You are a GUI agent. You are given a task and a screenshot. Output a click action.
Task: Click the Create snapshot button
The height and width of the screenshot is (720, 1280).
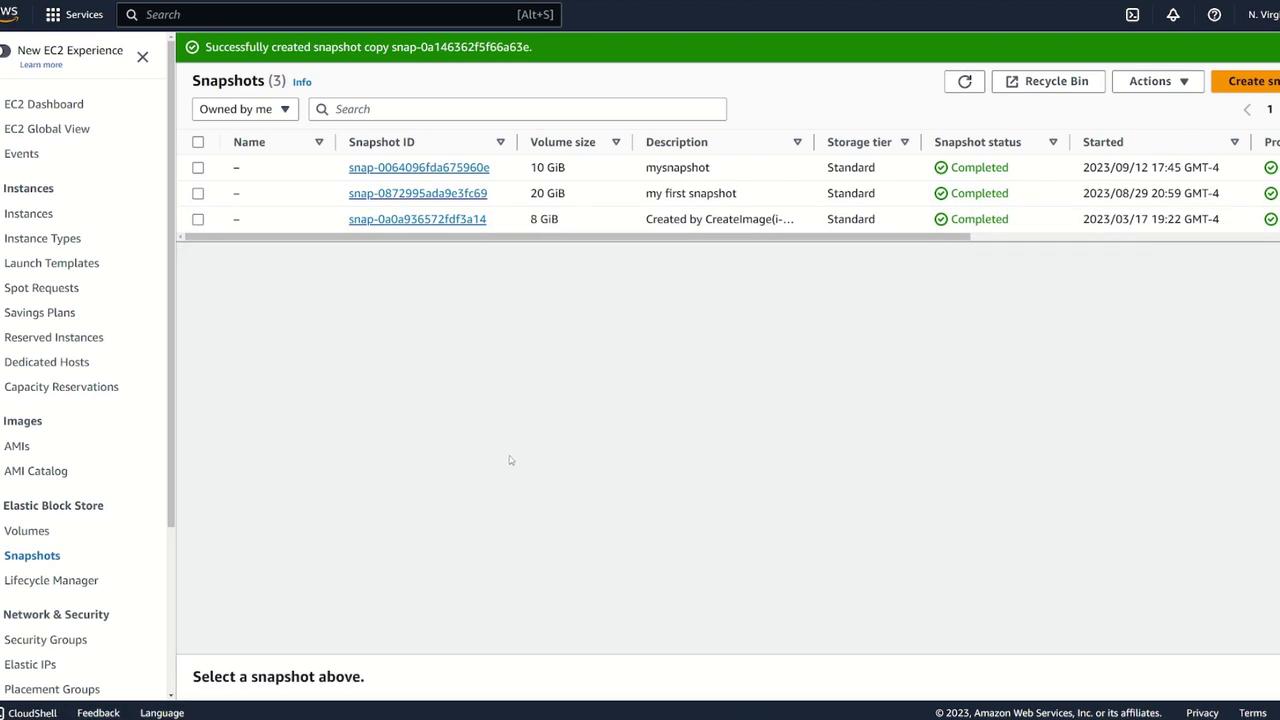click(x=1246, y=81)
